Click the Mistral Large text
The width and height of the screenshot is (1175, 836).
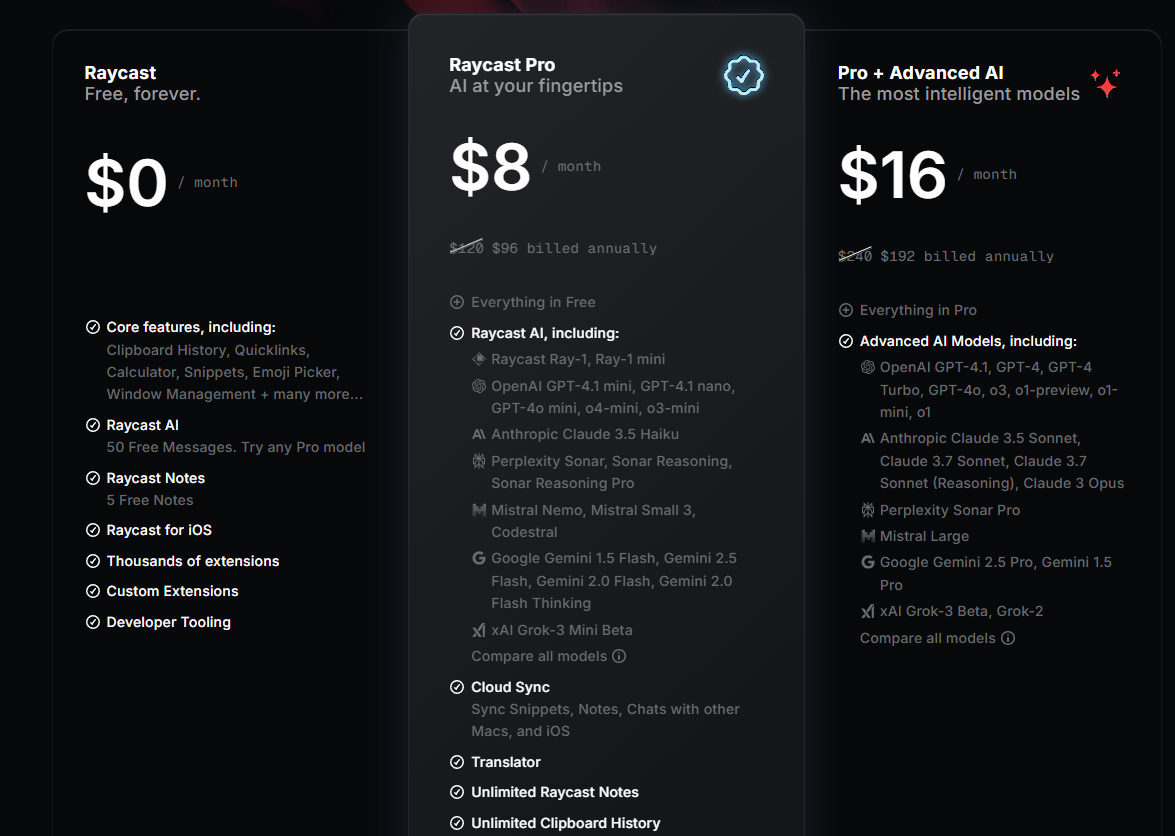pos(924,536)
